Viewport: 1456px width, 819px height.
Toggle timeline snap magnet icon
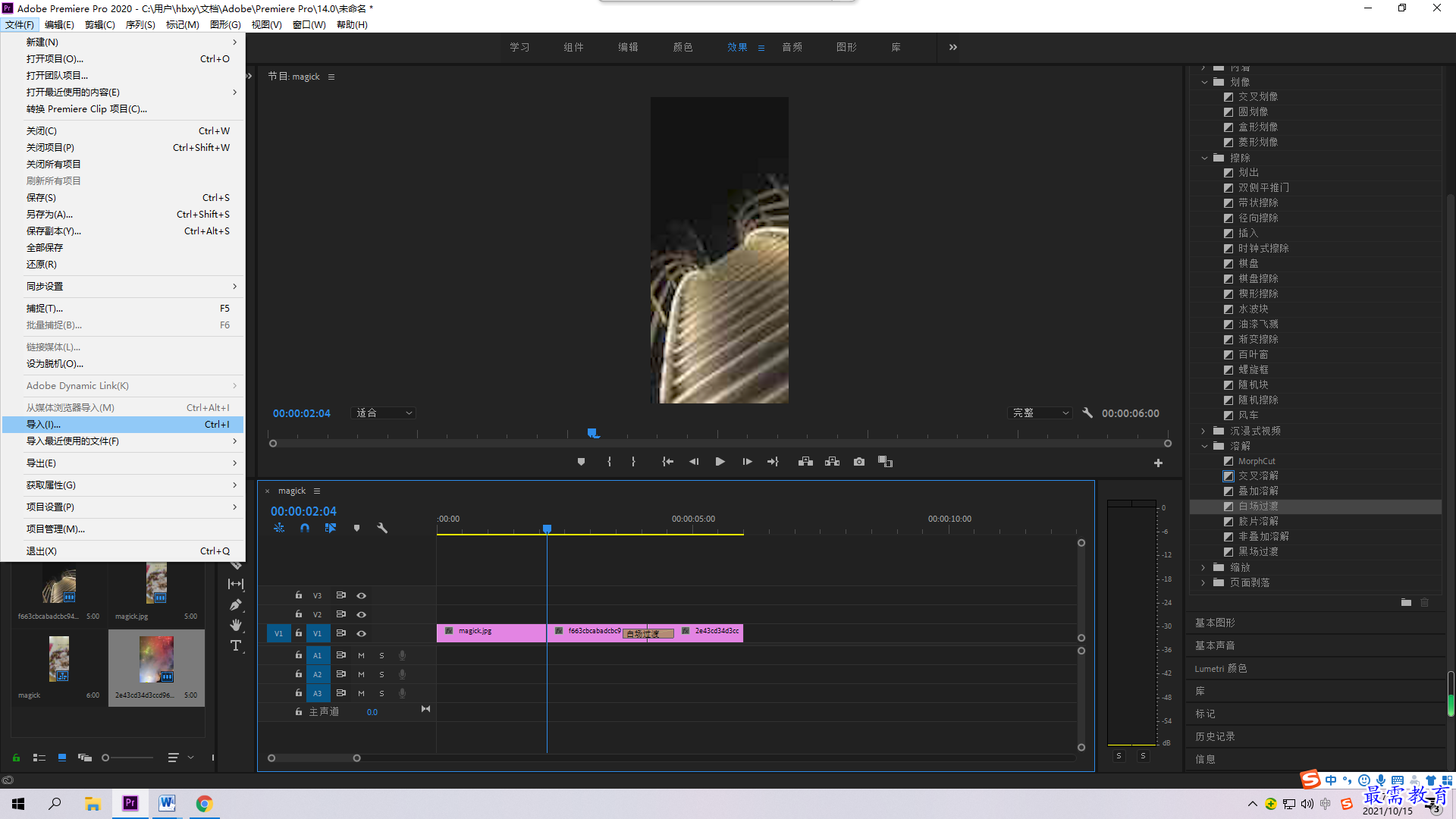304,528
